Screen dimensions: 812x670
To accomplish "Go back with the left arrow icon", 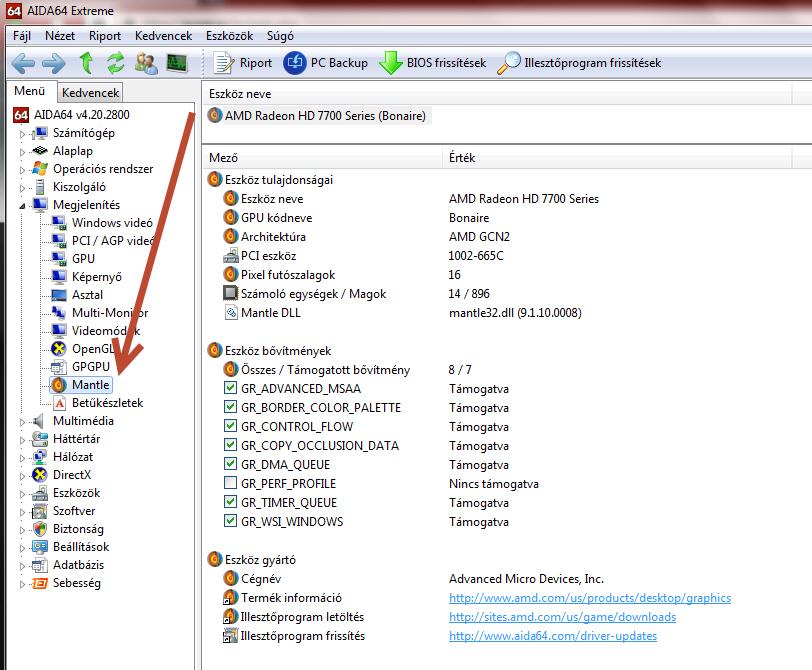I will pyautogui.click(x=23, y=63).
